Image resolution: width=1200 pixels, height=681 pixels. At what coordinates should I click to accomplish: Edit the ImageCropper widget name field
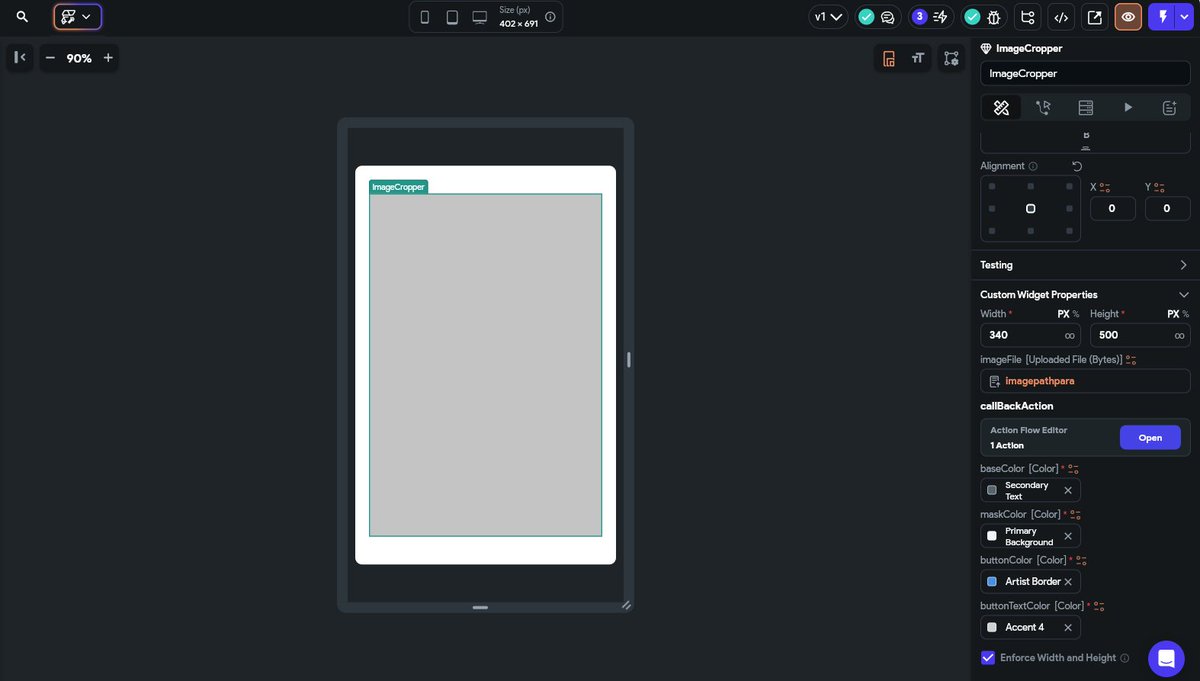[1085, 73]
